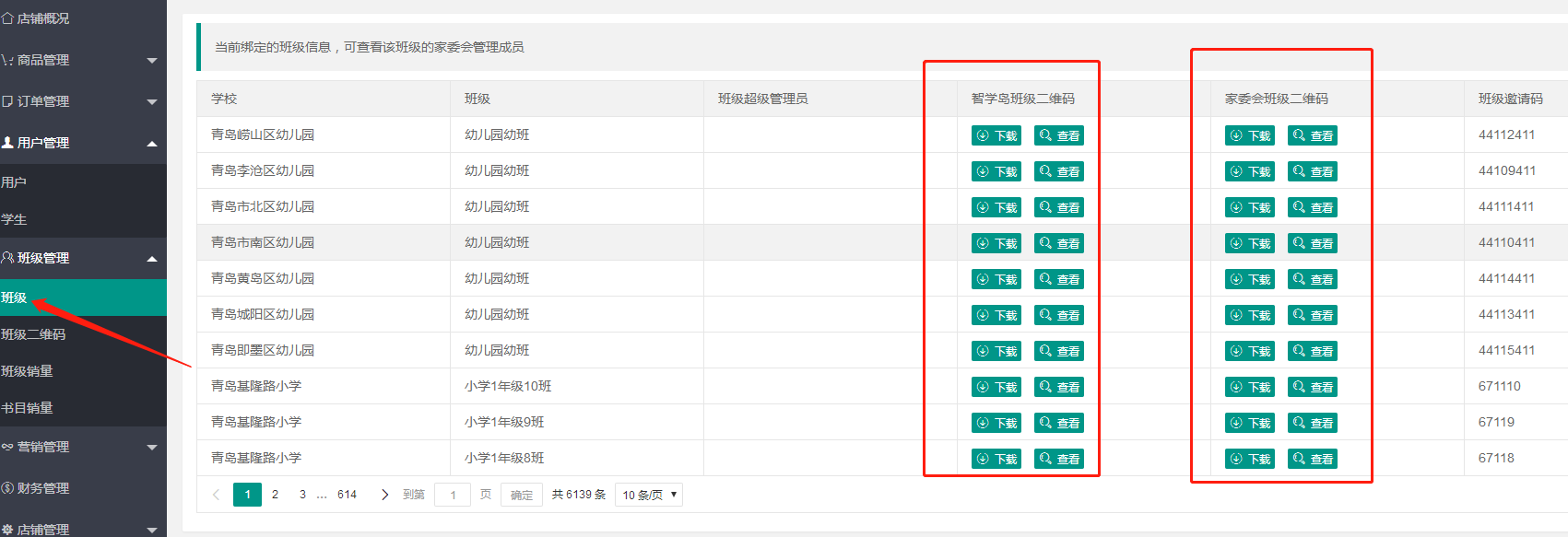Screen dimensions: 1568x537
Task: Collapse the 用户管理 sidebar section
Action: point(83,143)
